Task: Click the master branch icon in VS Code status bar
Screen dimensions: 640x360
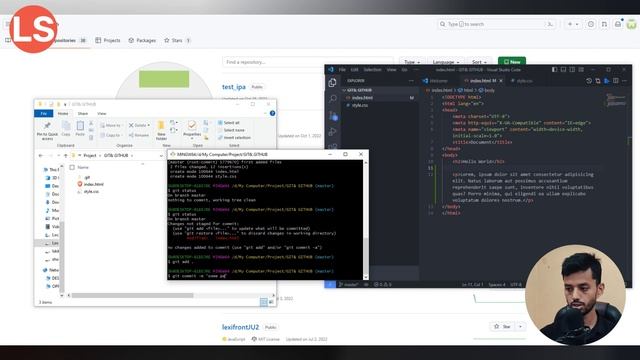Action: point(348,284)
